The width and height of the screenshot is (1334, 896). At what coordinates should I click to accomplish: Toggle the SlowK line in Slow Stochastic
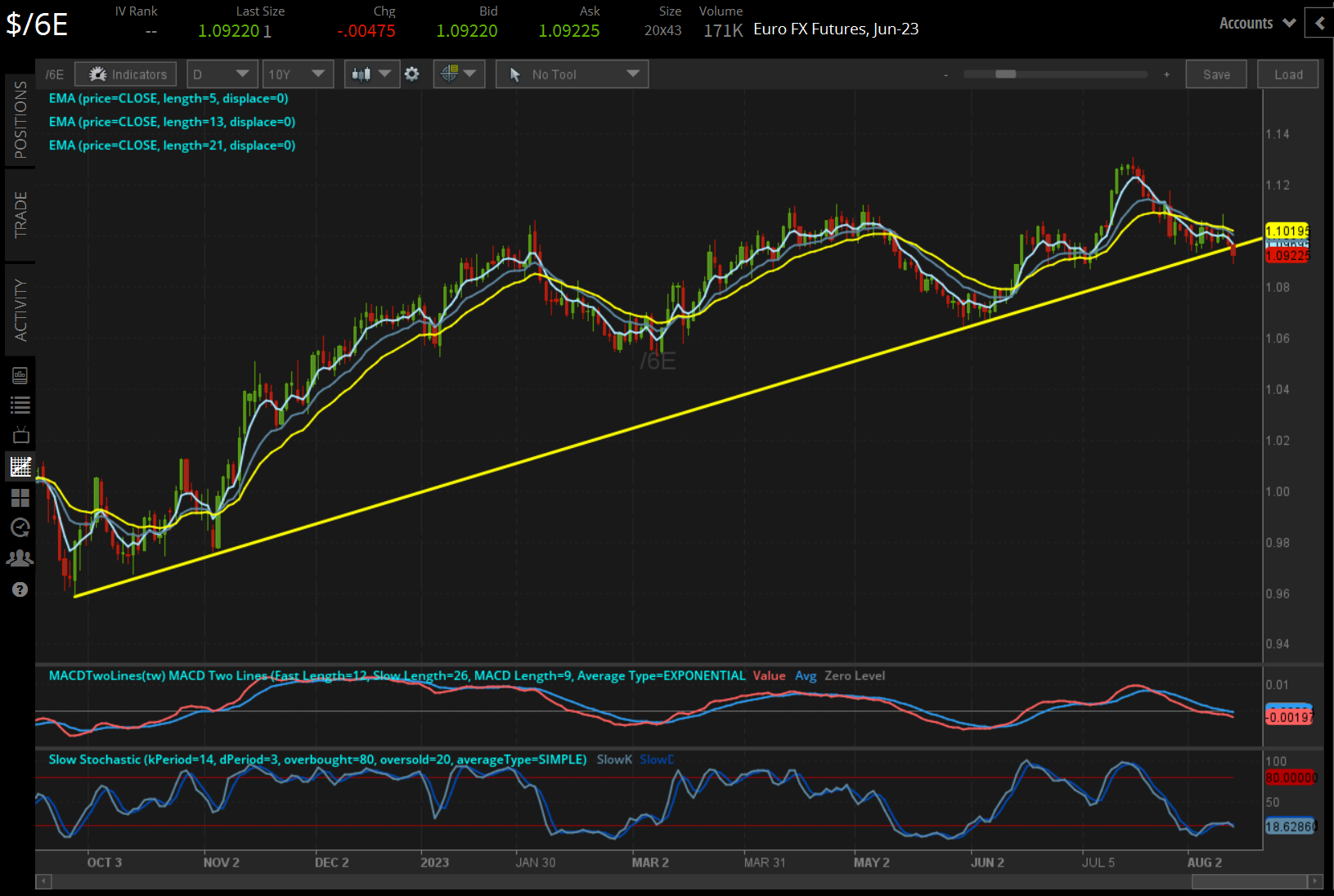point(613,759)
